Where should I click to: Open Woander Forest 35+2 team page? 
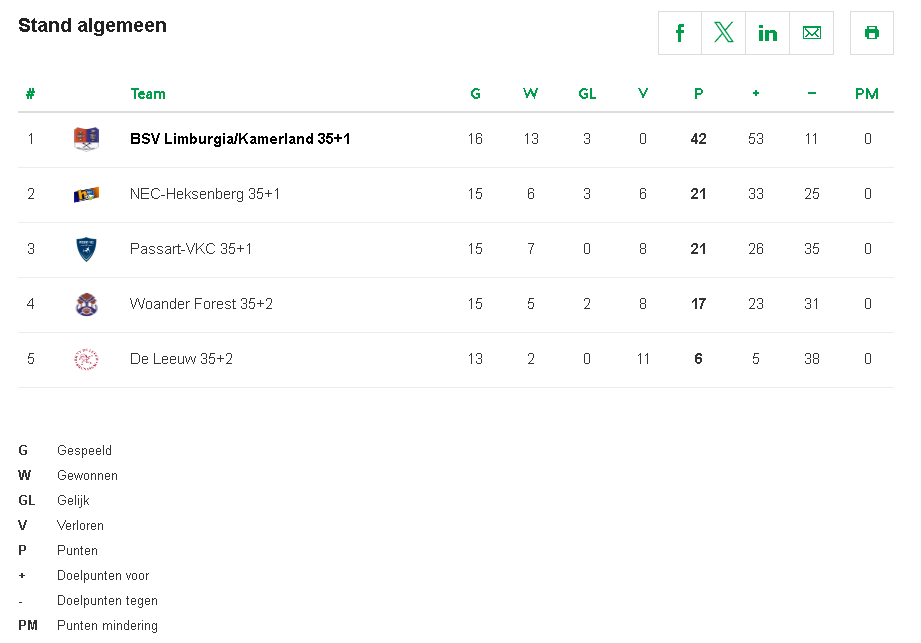(201, 304)
